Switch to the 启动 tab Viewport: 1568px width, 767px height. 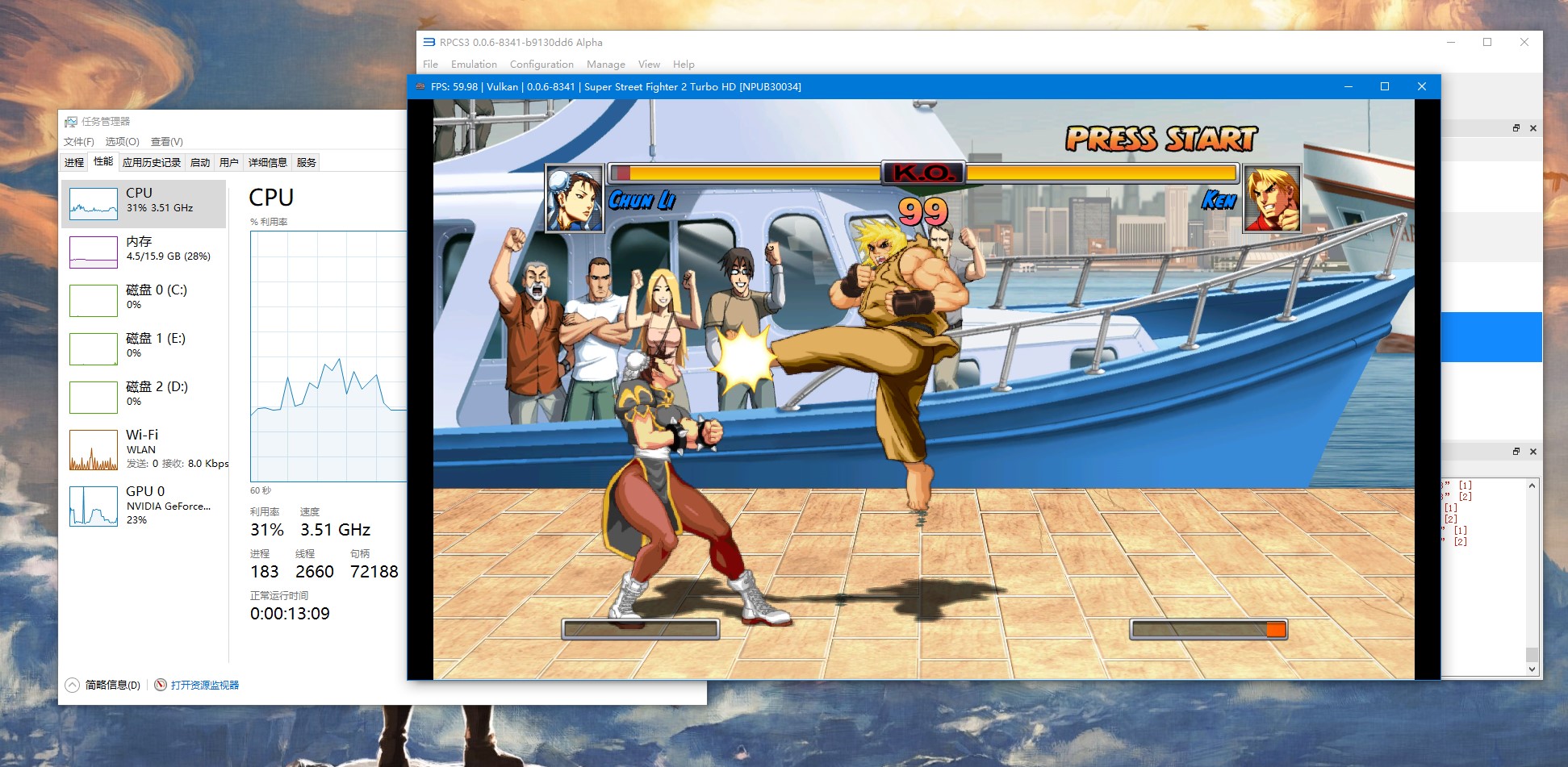200,162
